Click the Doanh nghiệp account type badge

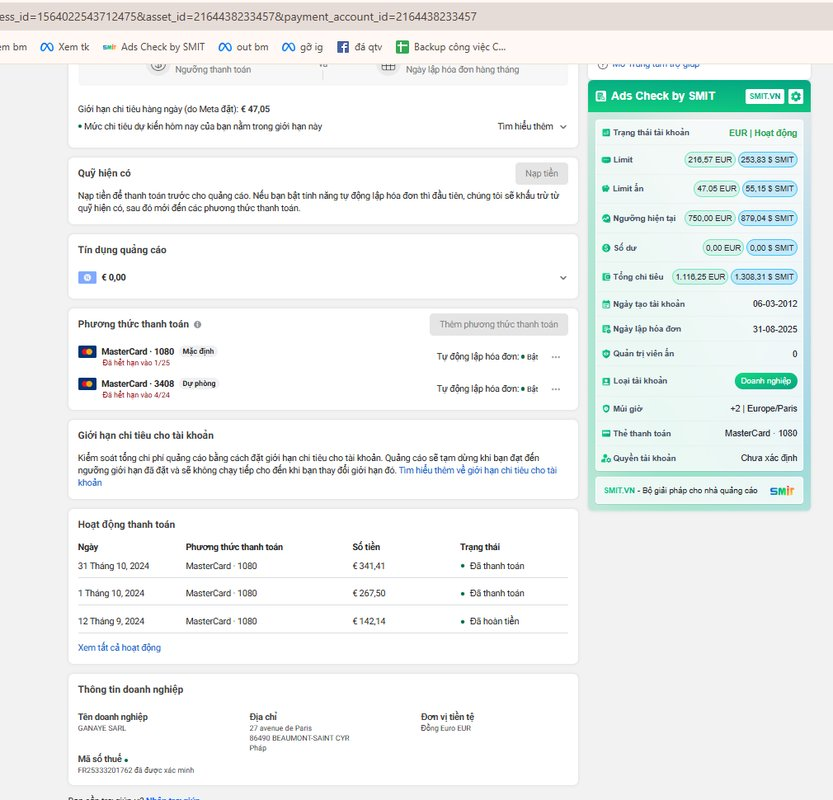pyautogui.click(x=766, y=381)
